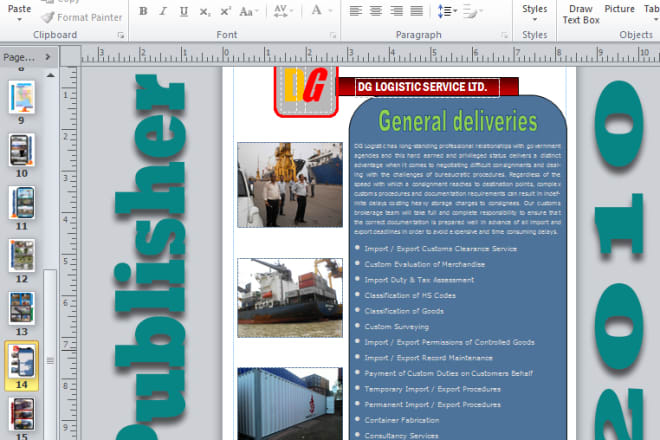The height and width of the screenshot is (440, 660).
Task: Insert a Picture
Action: (x=619, y=9)
